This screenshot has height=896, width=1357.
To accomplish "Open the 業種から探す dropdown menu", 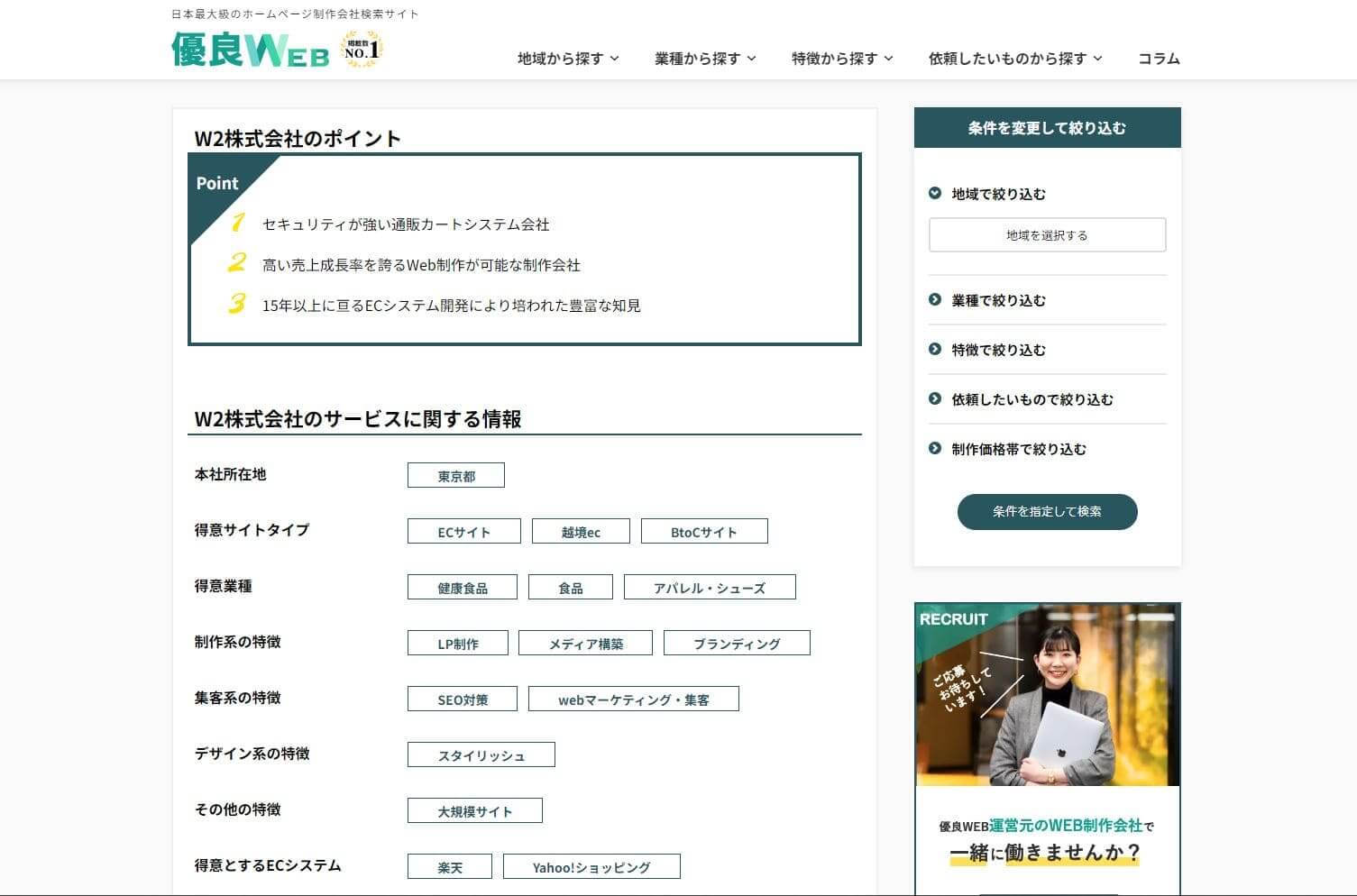I will click(705, 59).
